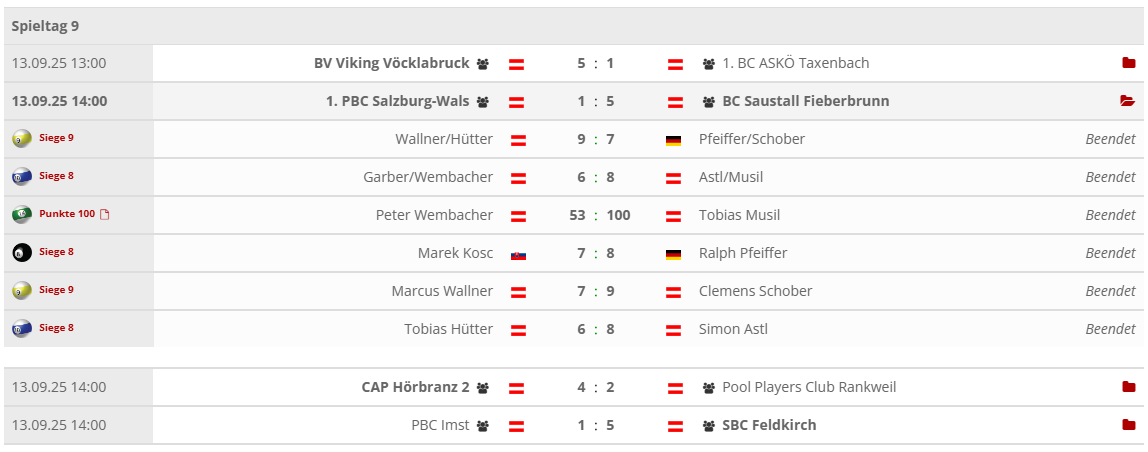Click the German flag next to Ralph Pfeiffer

pyautogui.click(x=673, y=254)
